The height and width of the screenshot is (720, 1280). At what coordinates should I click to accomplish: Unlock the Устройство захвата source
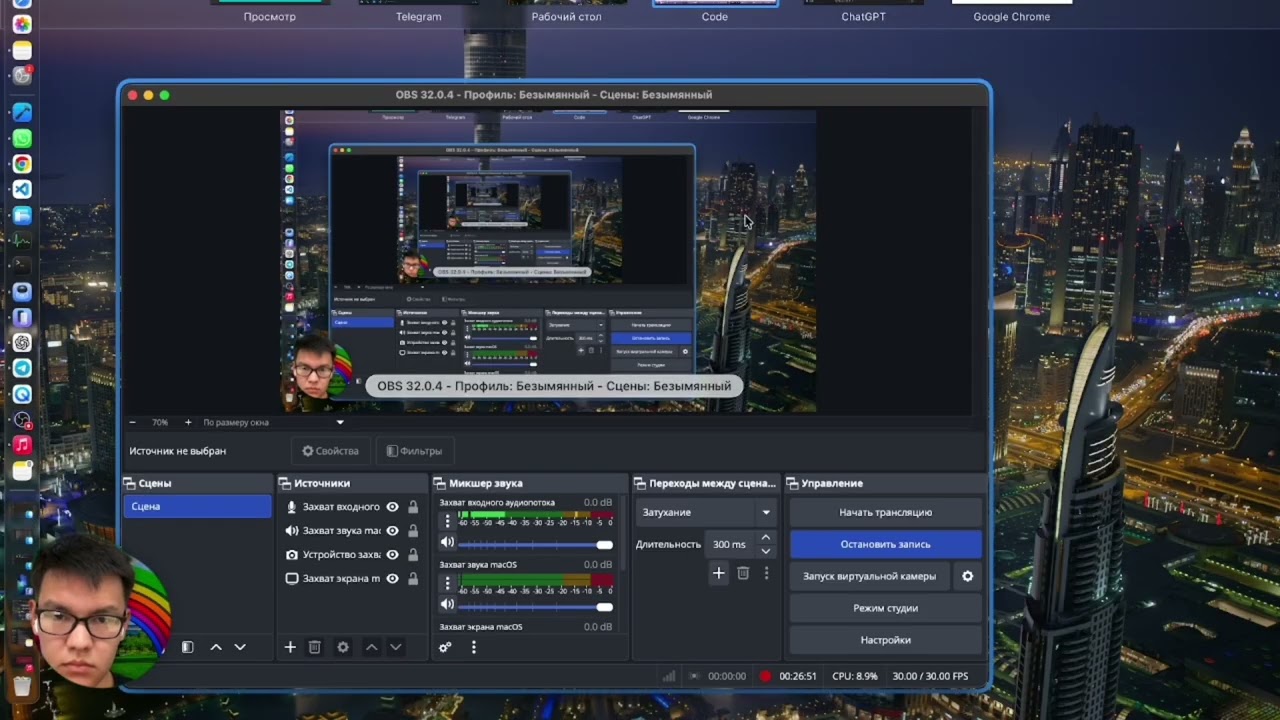click(413, 555)
